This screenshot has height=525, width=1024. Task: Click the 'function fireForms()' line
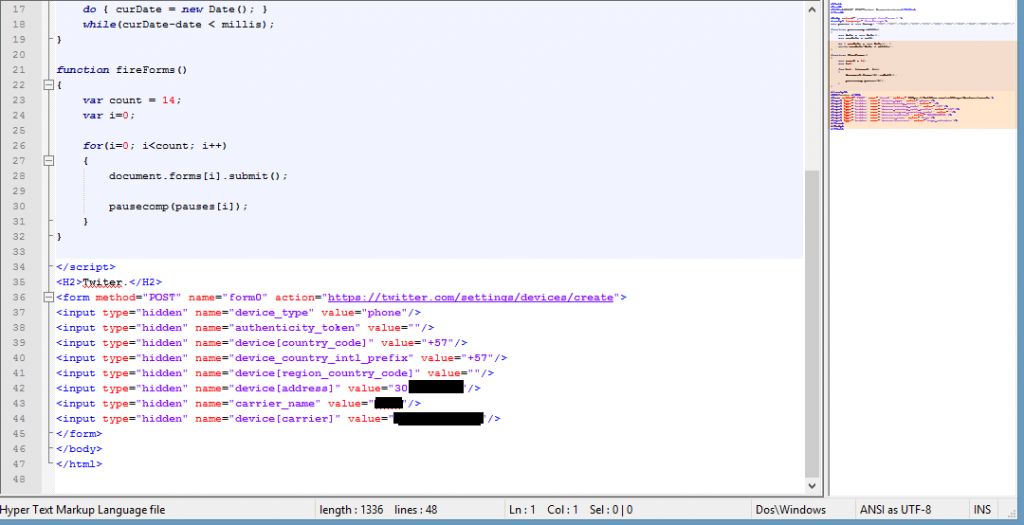(x=122, y=70)
